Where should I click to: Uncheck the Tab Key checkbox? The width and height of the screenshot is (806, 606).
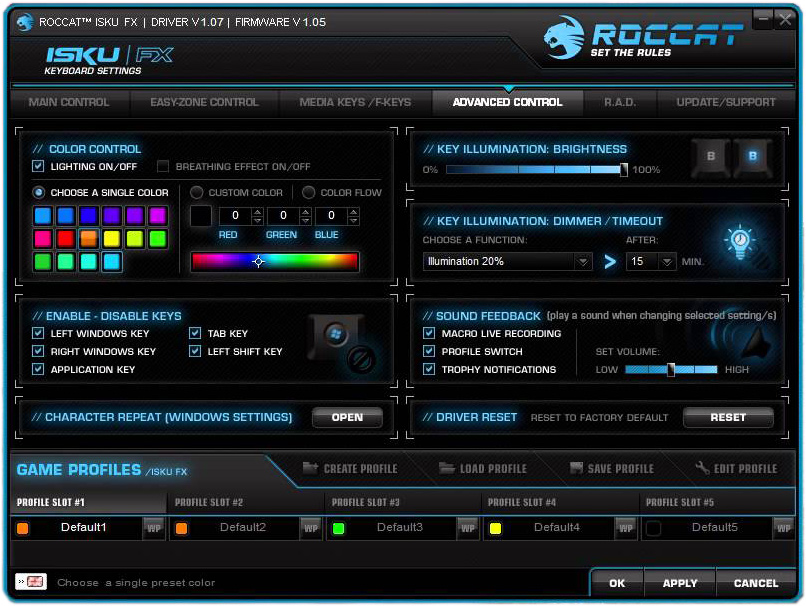coord(196,334)
